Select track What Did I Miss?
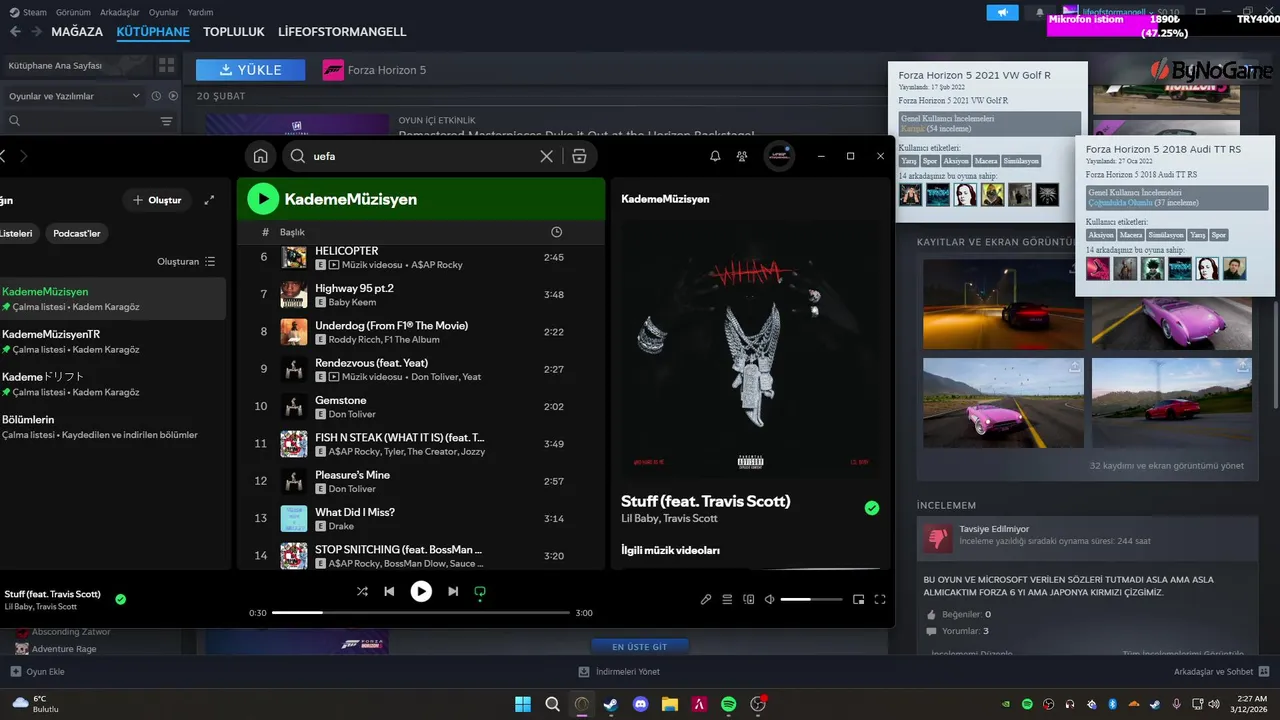This screenshot has width=1280, height=720. 420,518
